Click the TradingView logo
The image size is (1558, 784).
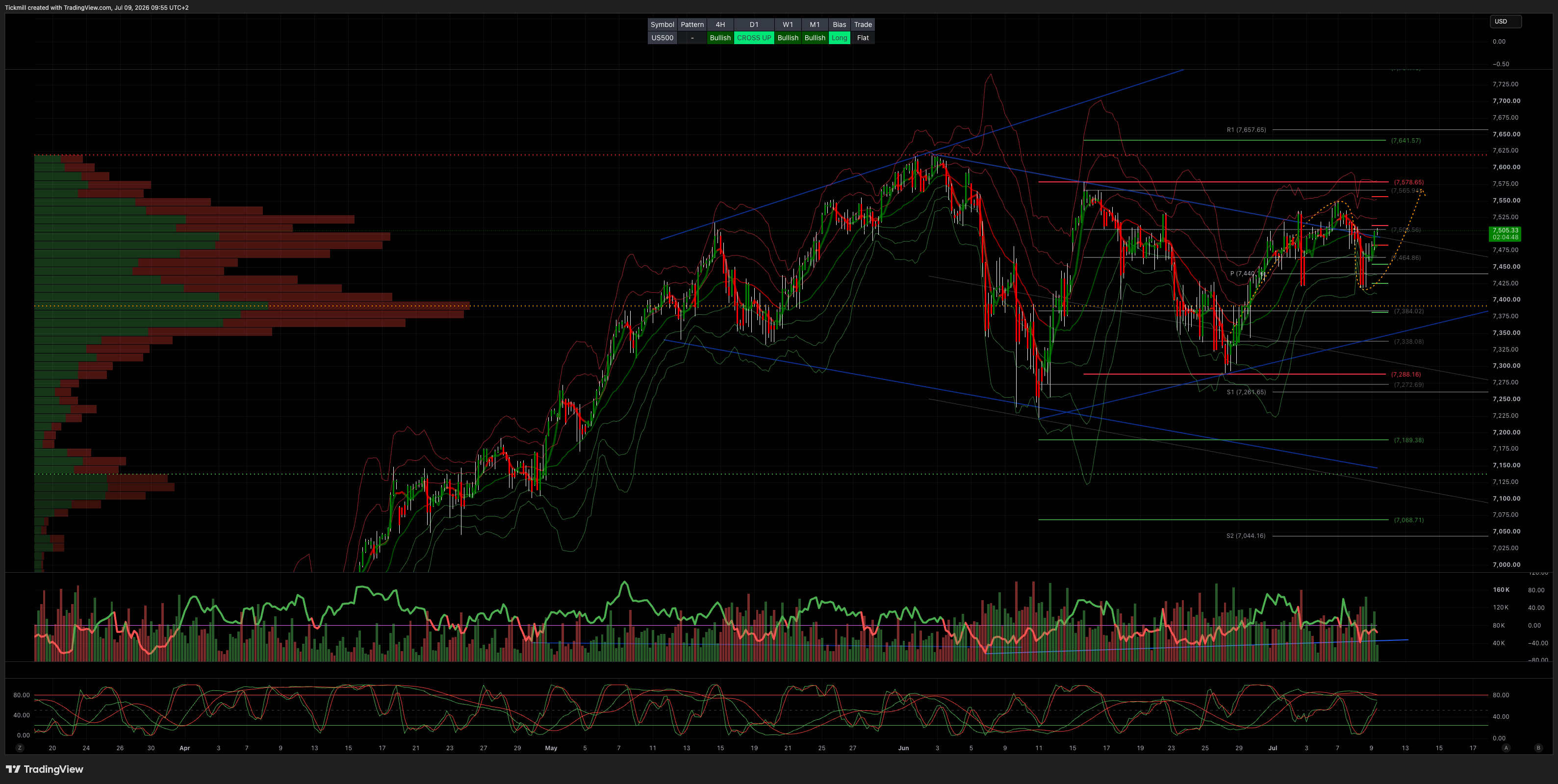[x=45, y=769]
